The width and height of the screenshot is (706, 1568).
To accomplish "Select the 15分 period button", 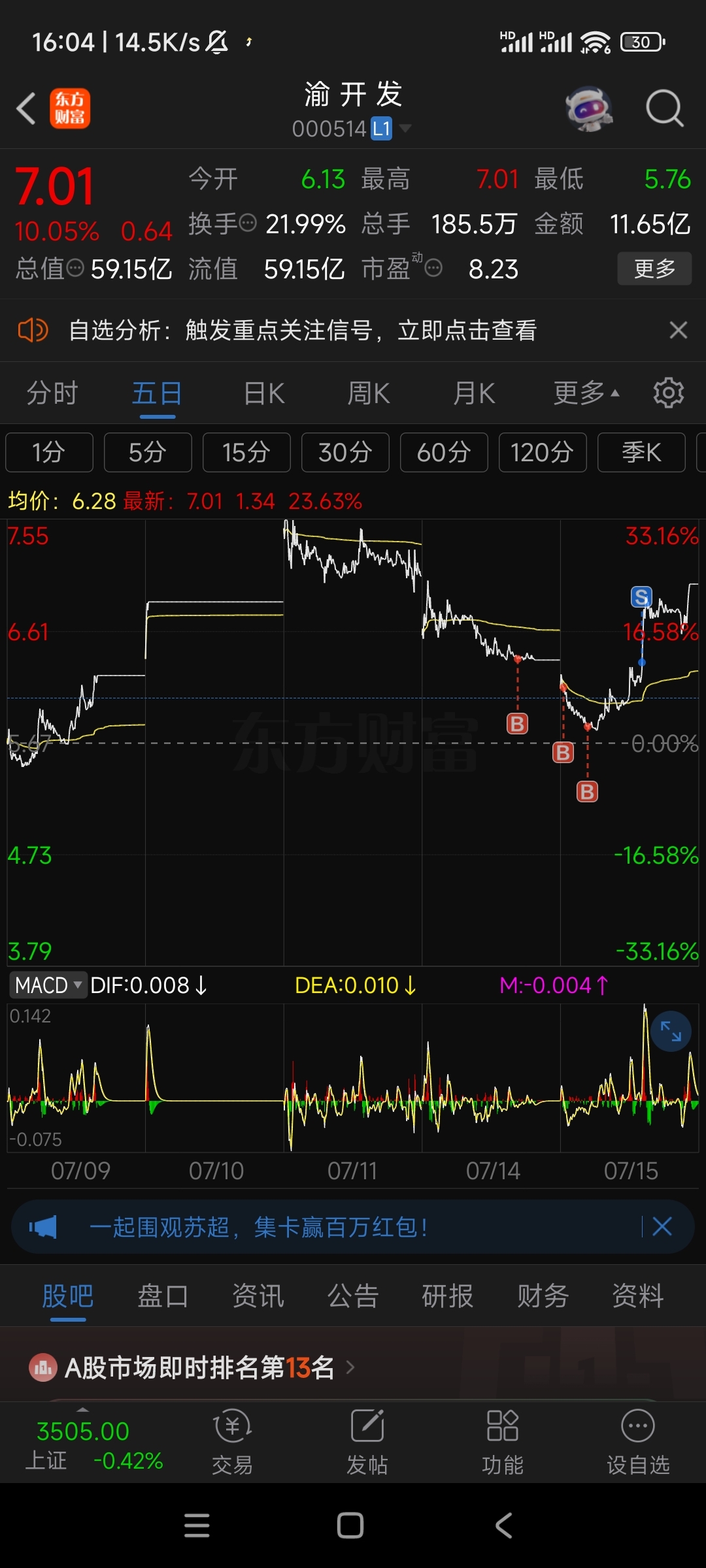I will click(x=246, y=452).
